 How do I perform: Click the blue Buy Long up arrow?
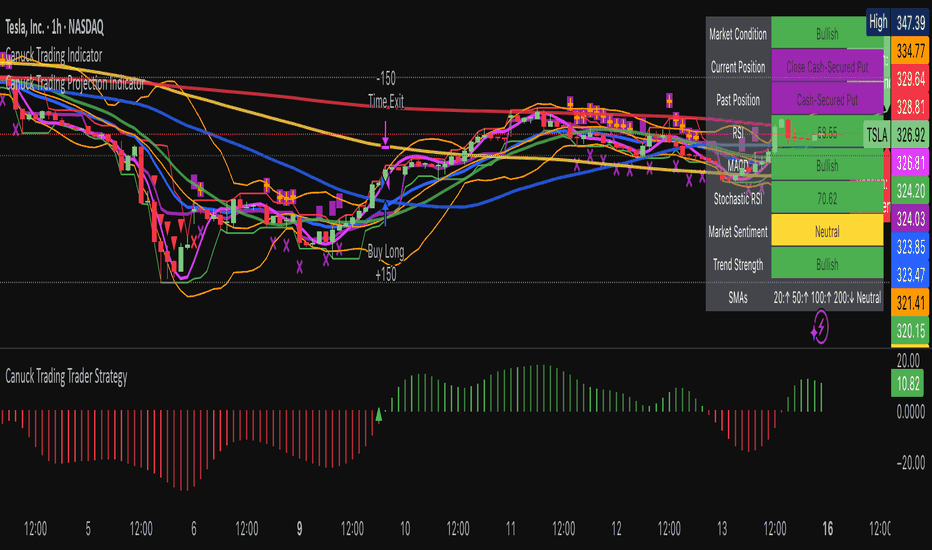tap(386, 213)
